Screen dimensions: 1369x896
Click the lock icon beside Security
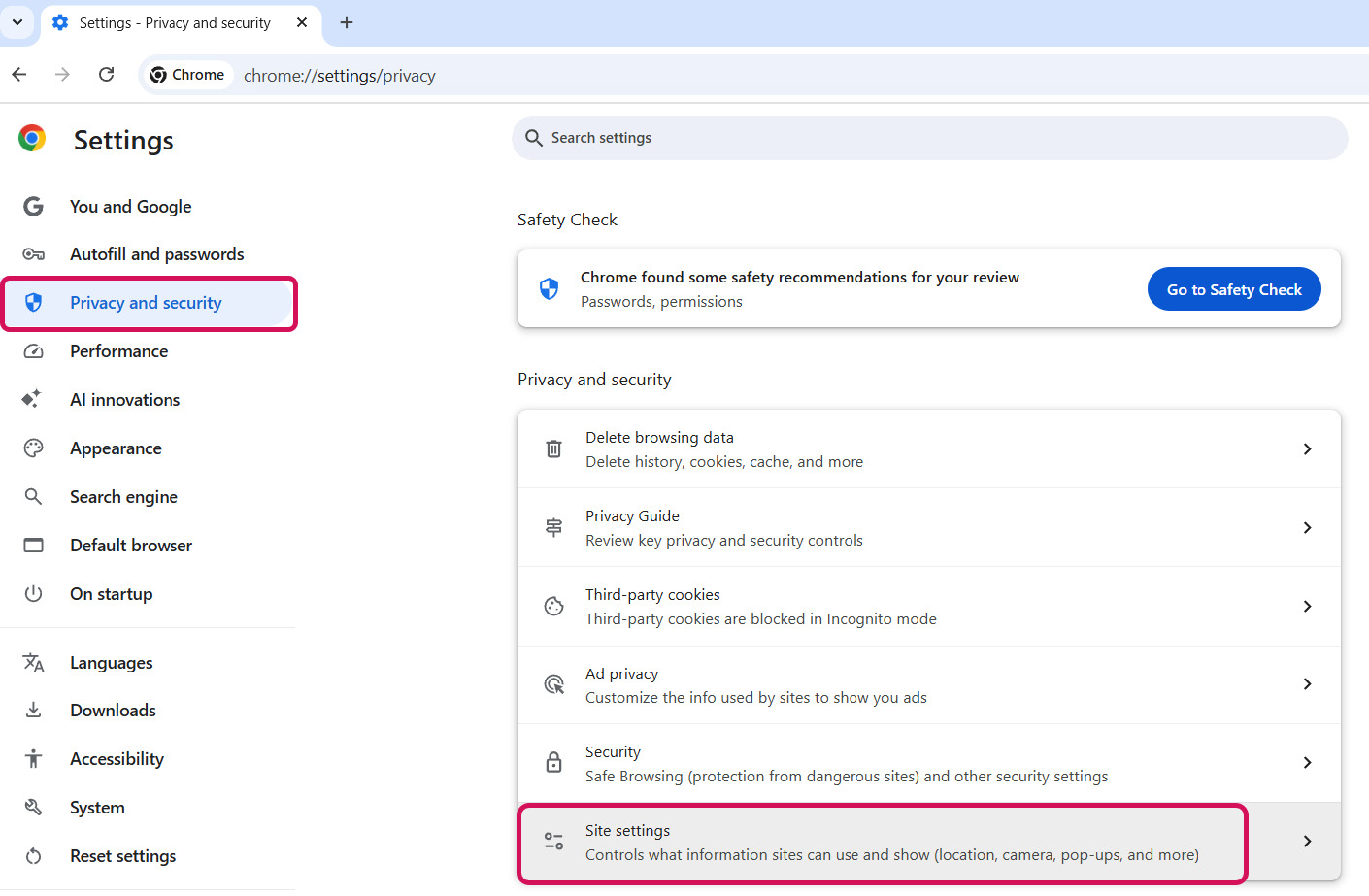click(553, 762)
